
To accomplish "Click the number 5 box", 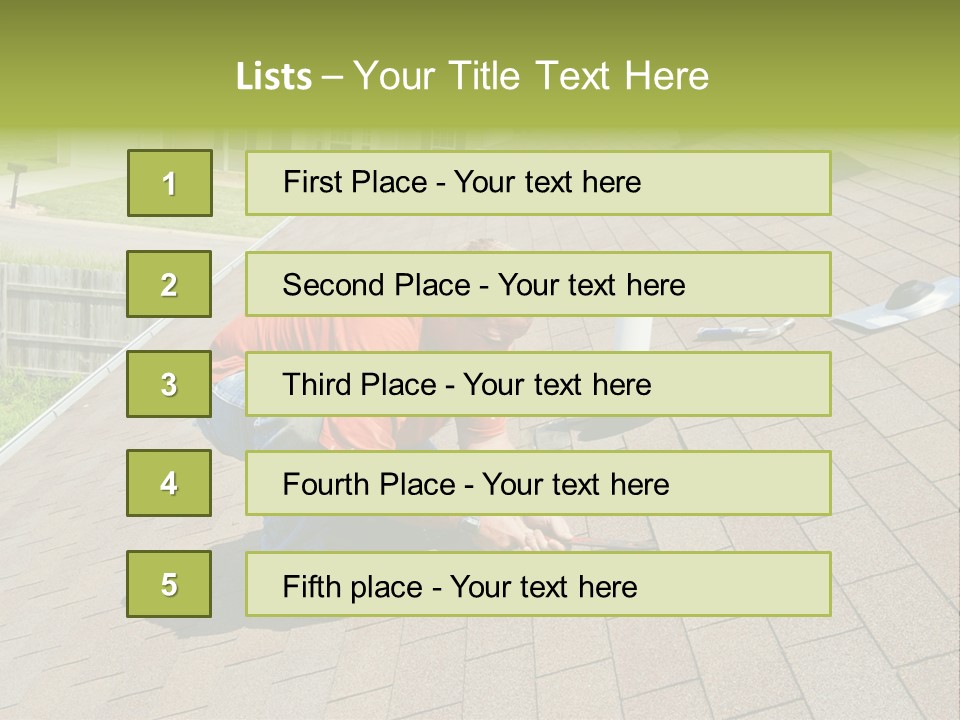I will point(169,584).
